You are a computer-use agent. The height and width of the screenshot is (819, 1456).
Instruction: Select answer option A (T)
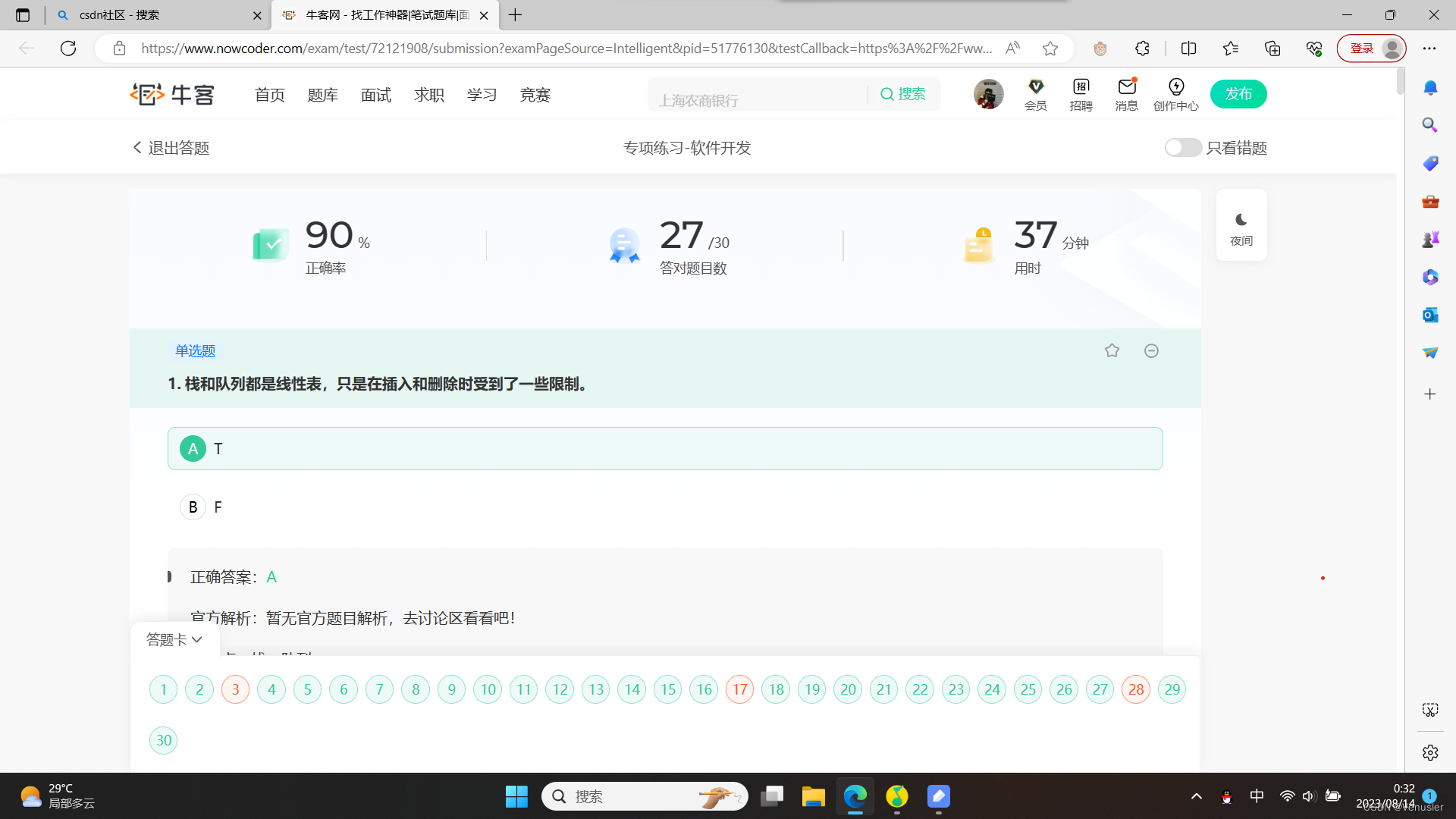[193, 449]
